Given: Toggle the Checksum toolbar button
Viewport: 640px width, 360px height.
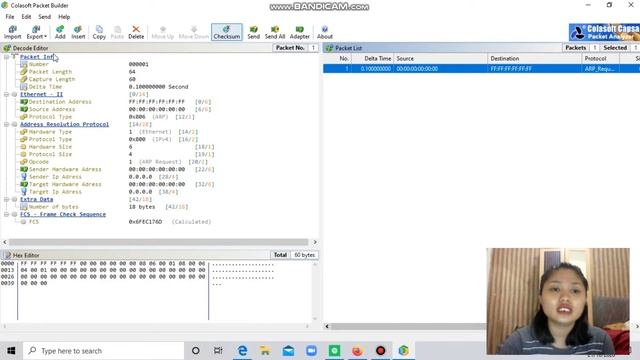Looking at the screenshot, I should [227, 32].
